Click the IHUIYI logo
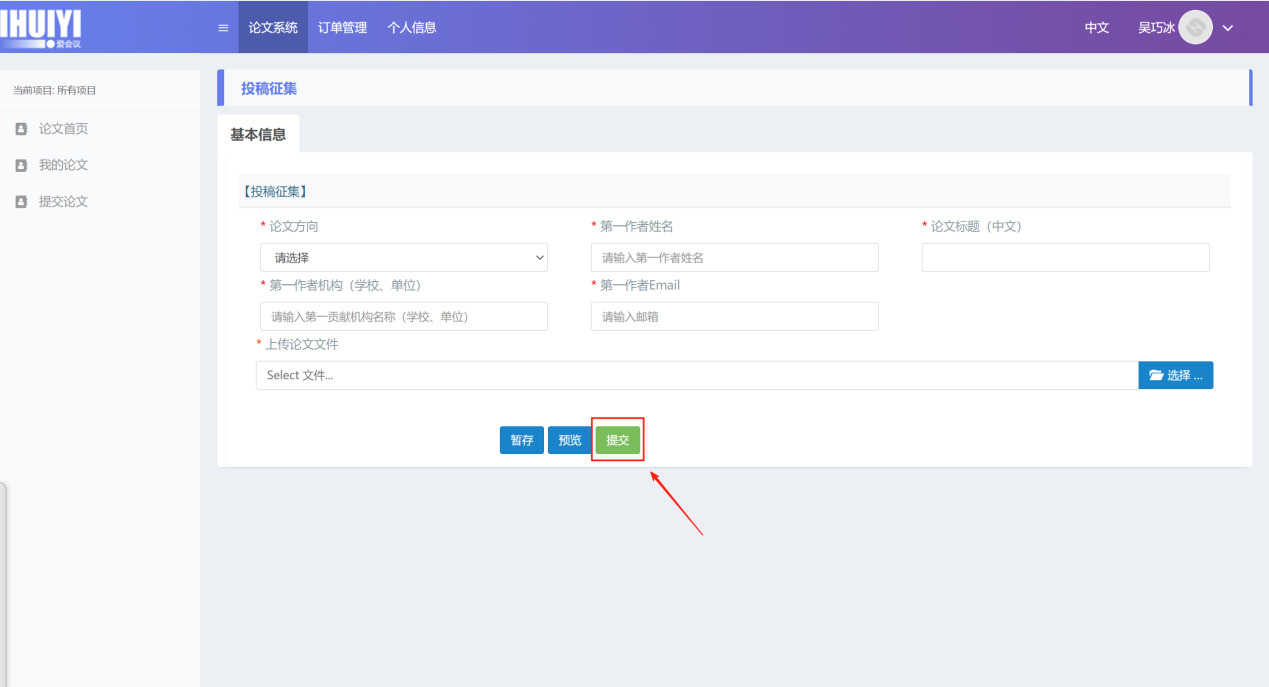The width and height of the screenshot is (1269, 687). click(x=42, y=27)
